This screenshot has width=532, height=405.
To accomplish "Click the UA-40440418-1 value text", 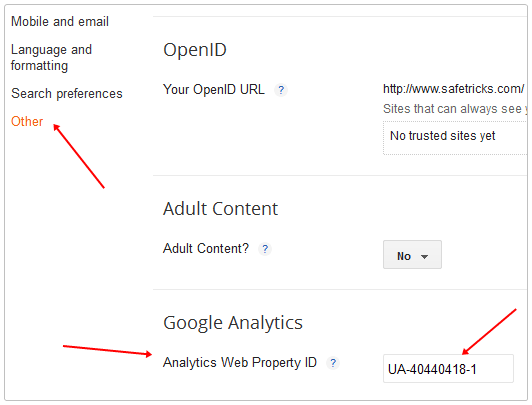I will [x=432, y=369].
